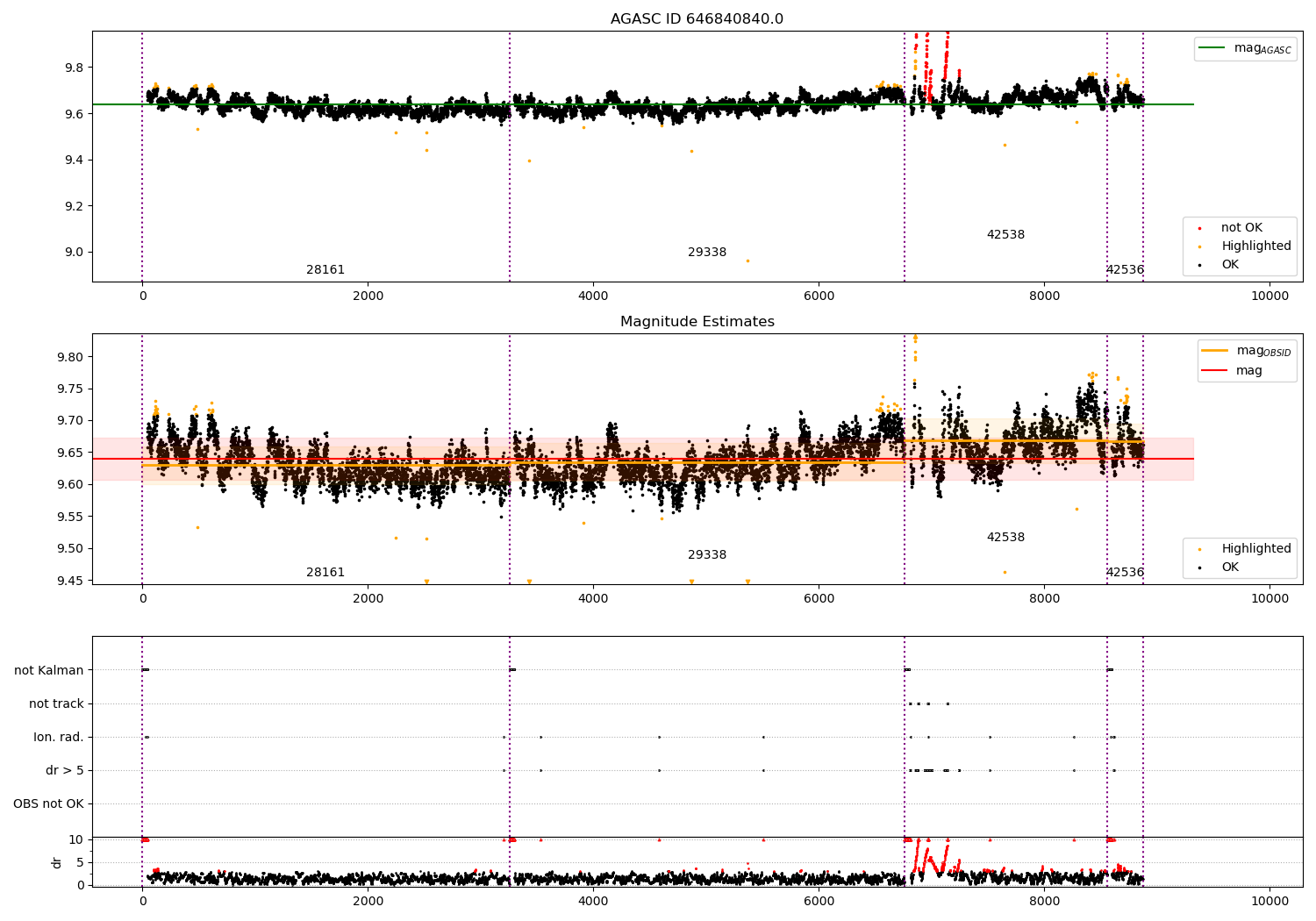Click the green line sample in mag AGASC legend
This screenshot has width=1316, height=921.
coord(1212,48)
